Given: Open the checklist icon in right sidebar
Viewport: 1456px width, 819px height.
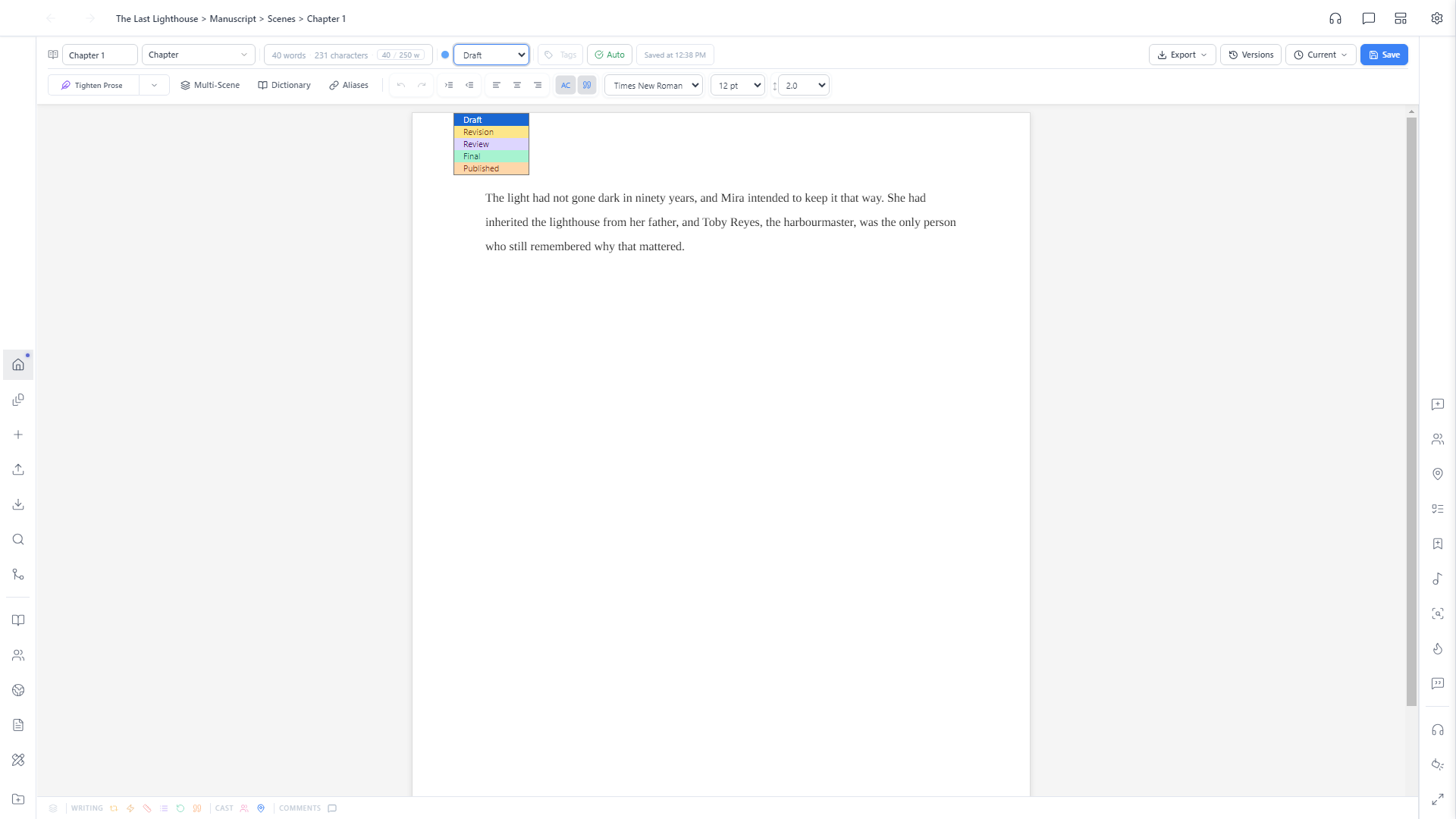Looking at the screenshot, I should pos(1438,509).
